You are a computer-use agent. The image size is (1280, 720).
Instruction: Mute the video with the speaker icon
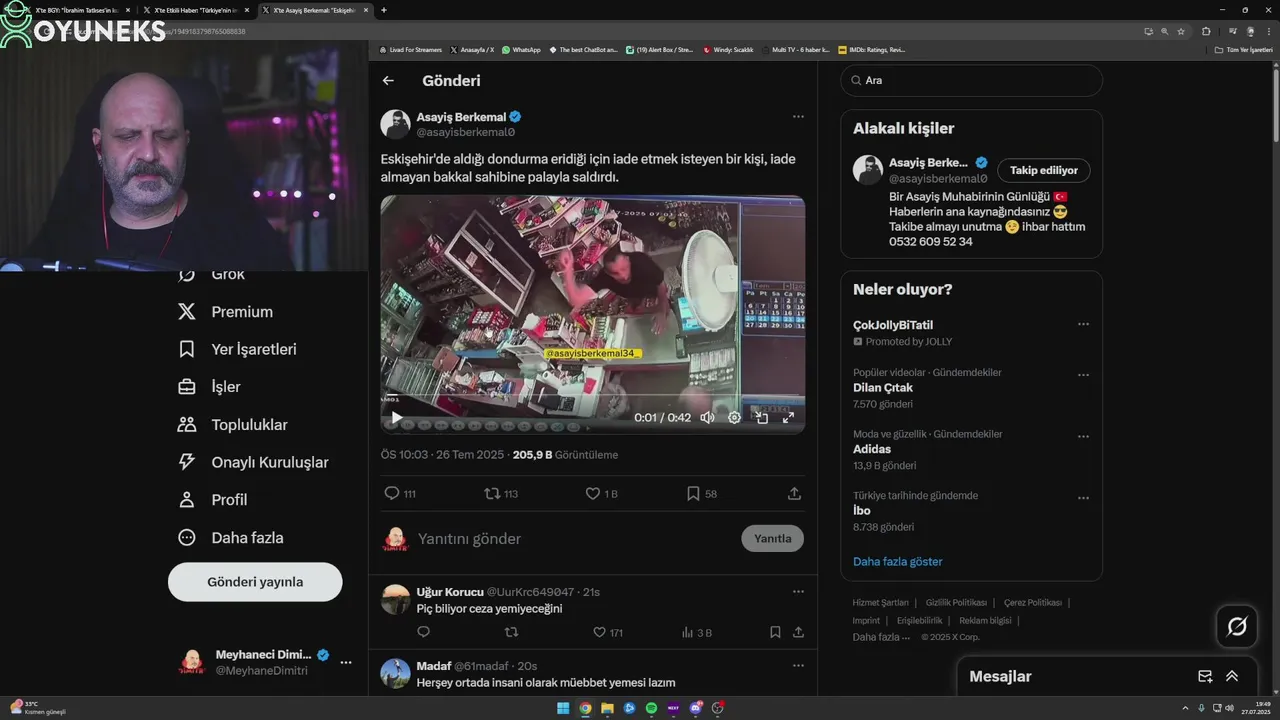tap(707, 418)
